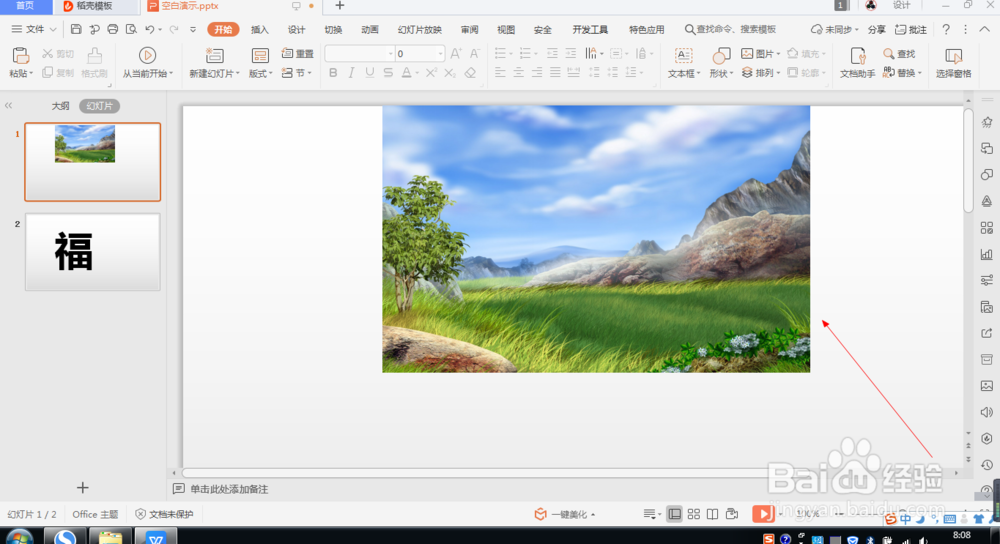Screen dimensions: 1000x544
Task: Click the Print icon in quick access toolbar
Action: click(x=113, y=29)
